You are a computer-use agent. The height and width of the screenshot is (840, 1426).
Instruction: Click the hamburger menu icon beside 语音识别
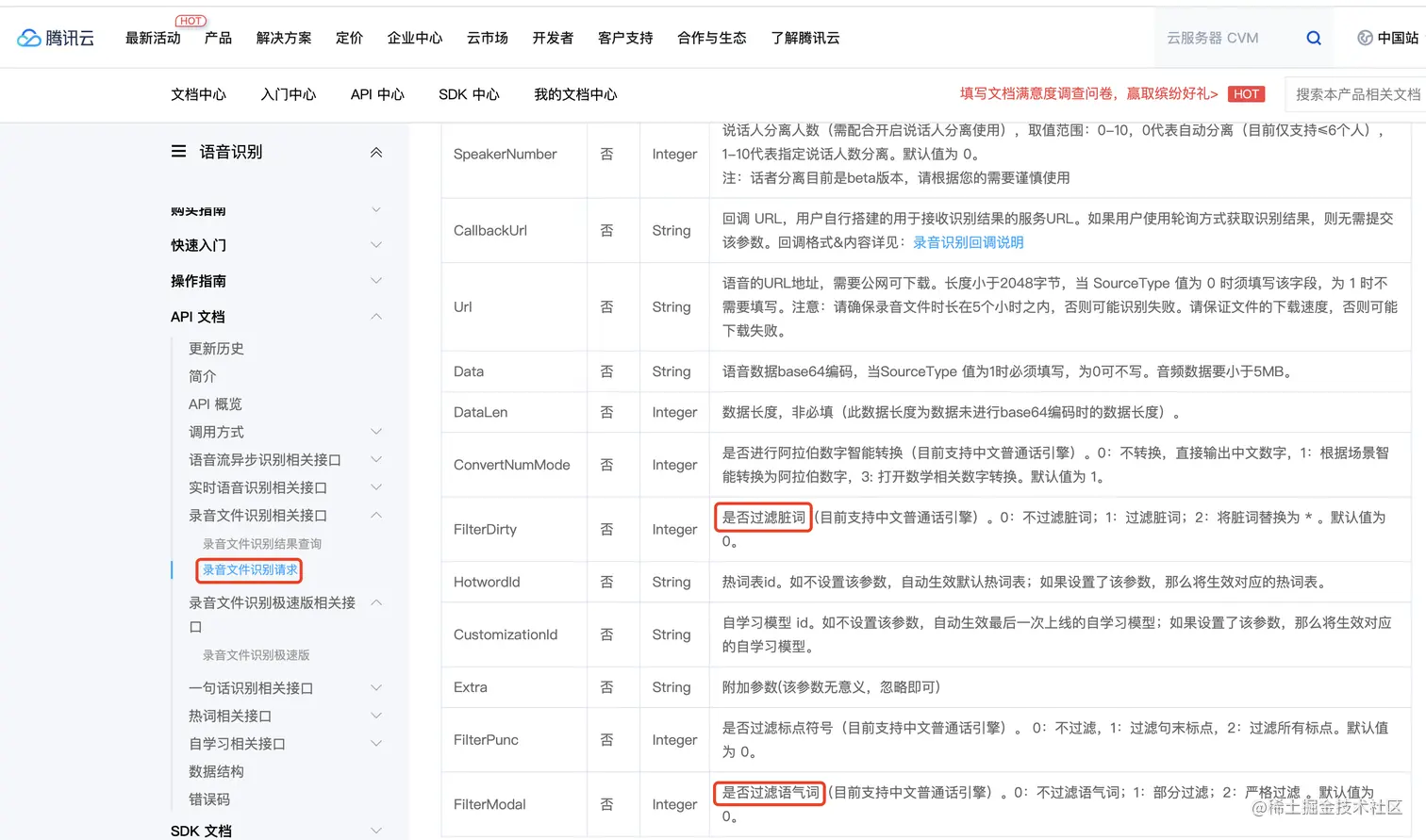tap(178, 151)
